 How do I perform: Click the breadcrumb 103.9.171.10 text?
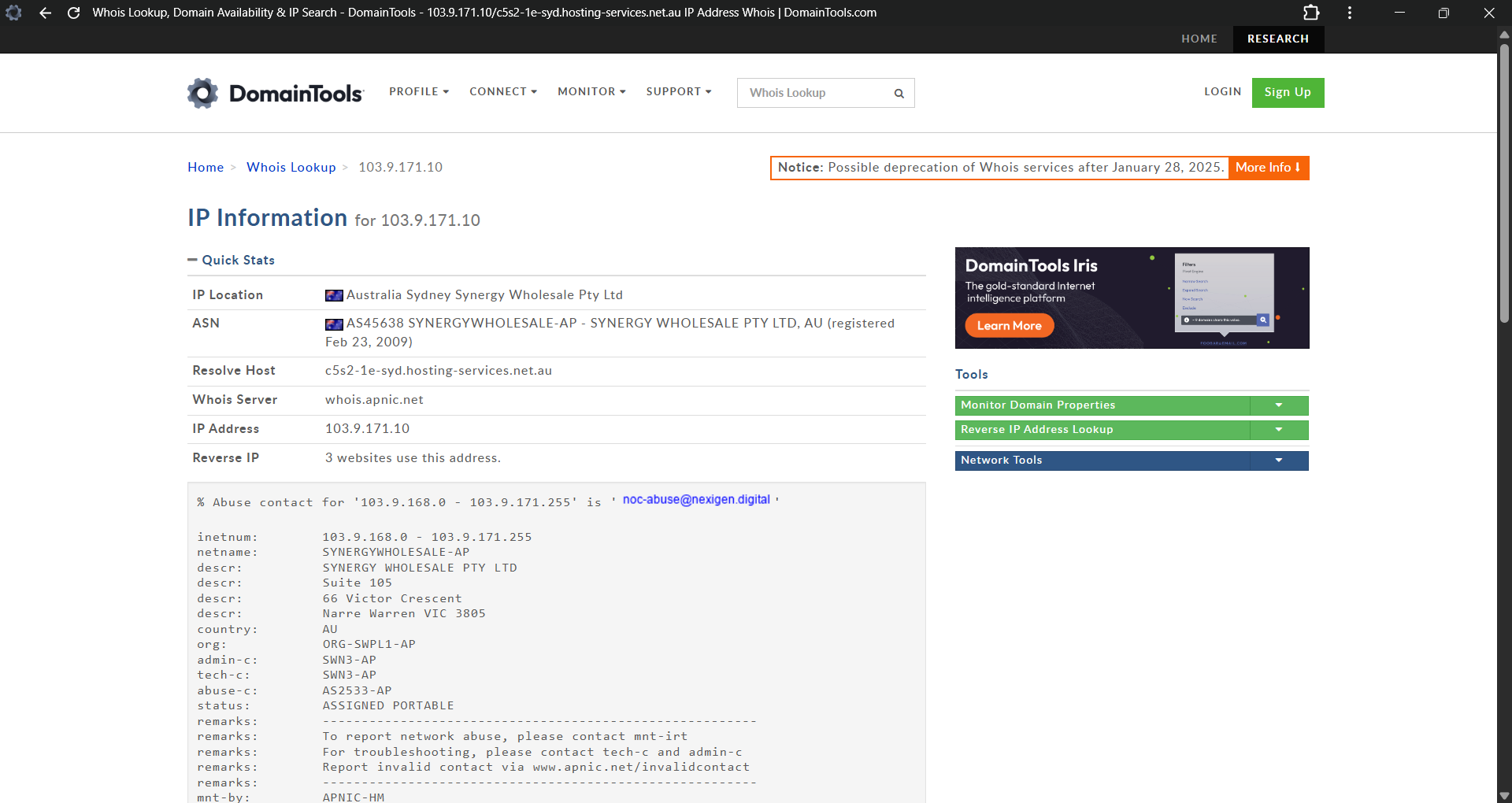tap(400, 168)
